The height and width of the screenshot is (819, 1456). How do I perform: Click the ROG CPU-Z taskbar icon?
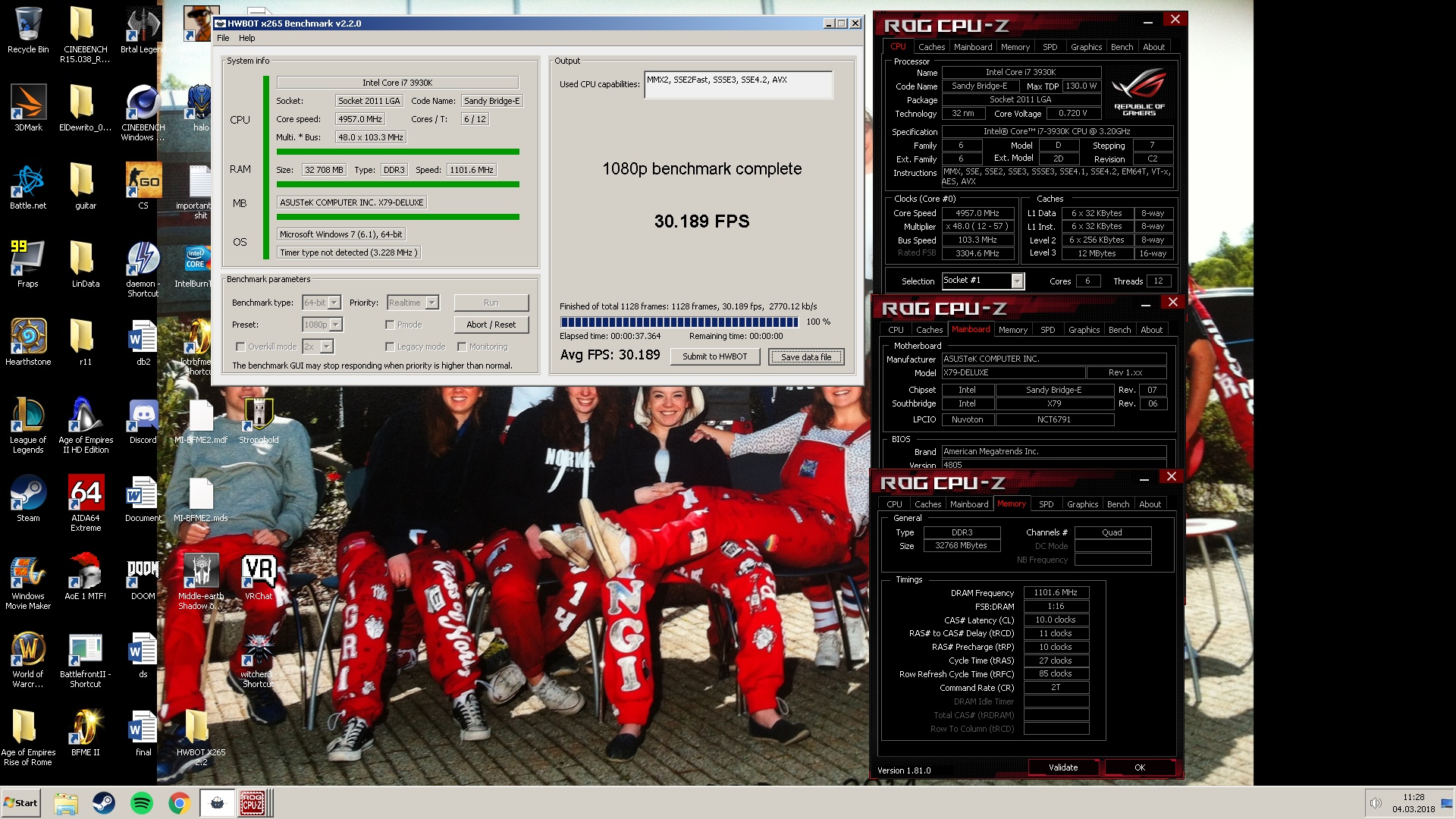click(x=253, y=802)
